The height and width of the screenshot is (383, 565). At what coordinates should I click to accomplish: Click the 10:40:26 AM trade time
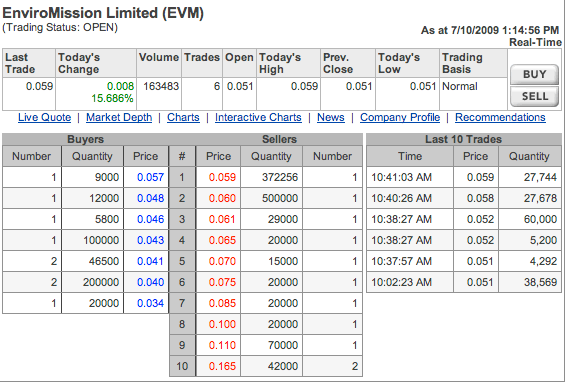click(401, 198)
